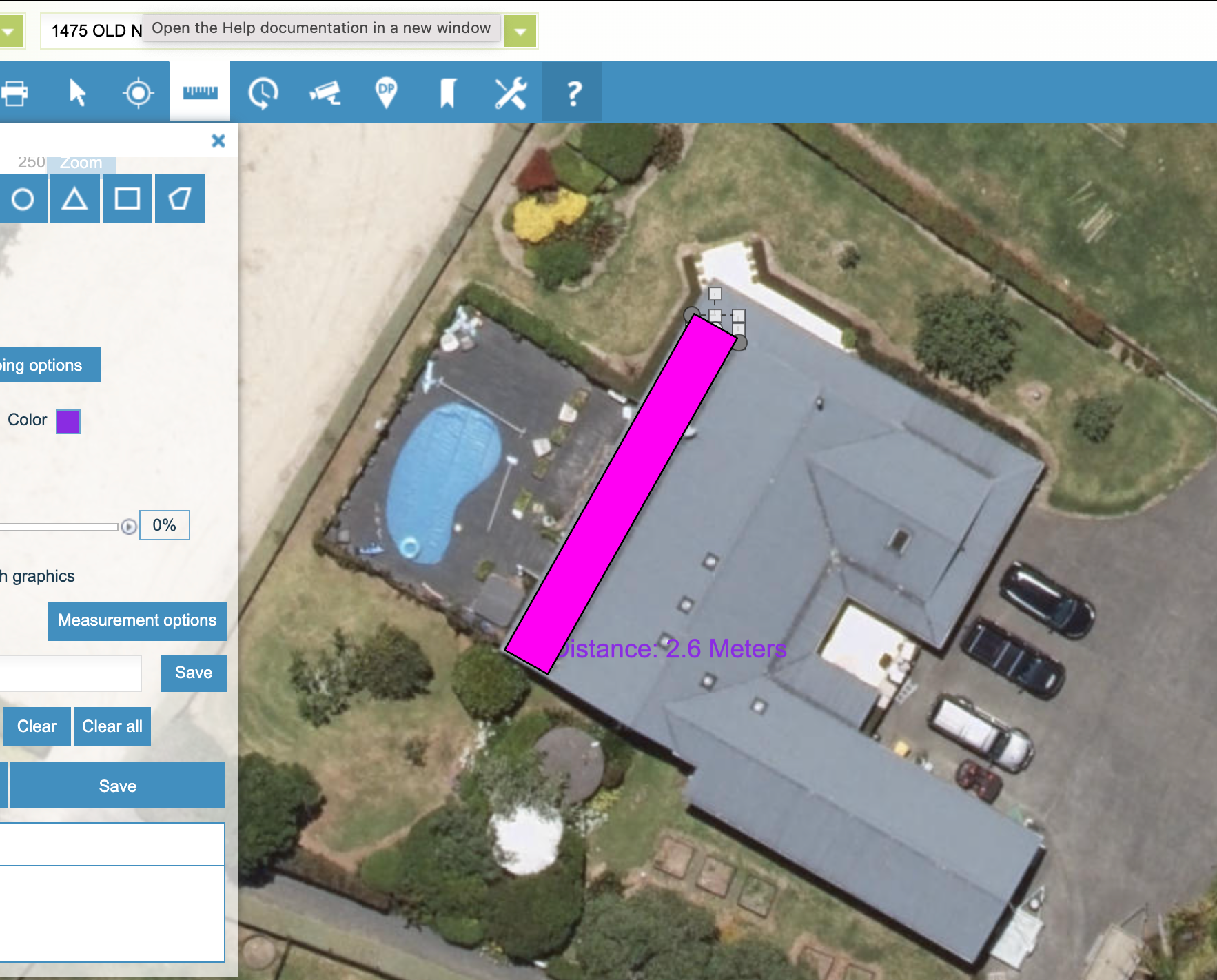Viewport: 1217px width, 980px height.
Task: Choose the rectangle drawing shape
Action: click(127, 199)
